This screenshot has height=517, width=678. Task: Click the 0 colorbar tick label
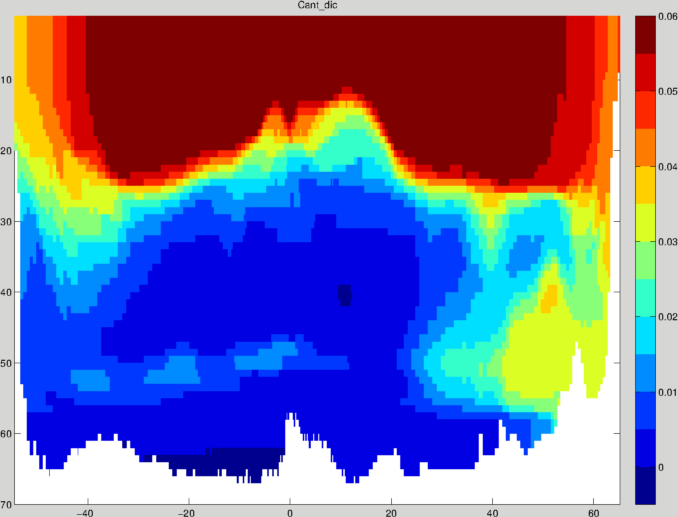664,467
